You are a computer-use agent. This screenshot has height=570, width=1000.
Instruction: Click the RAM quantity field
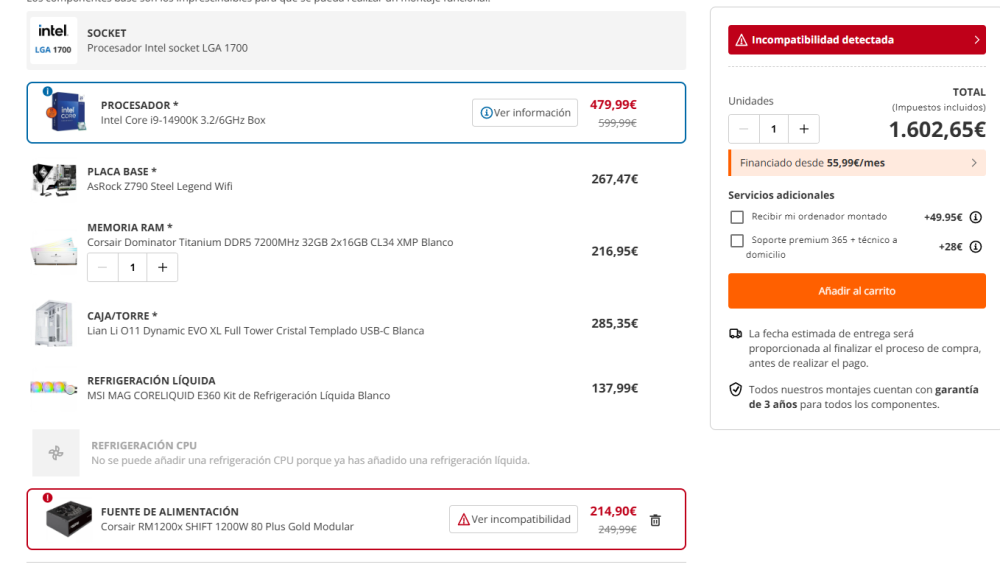(133, 268)
